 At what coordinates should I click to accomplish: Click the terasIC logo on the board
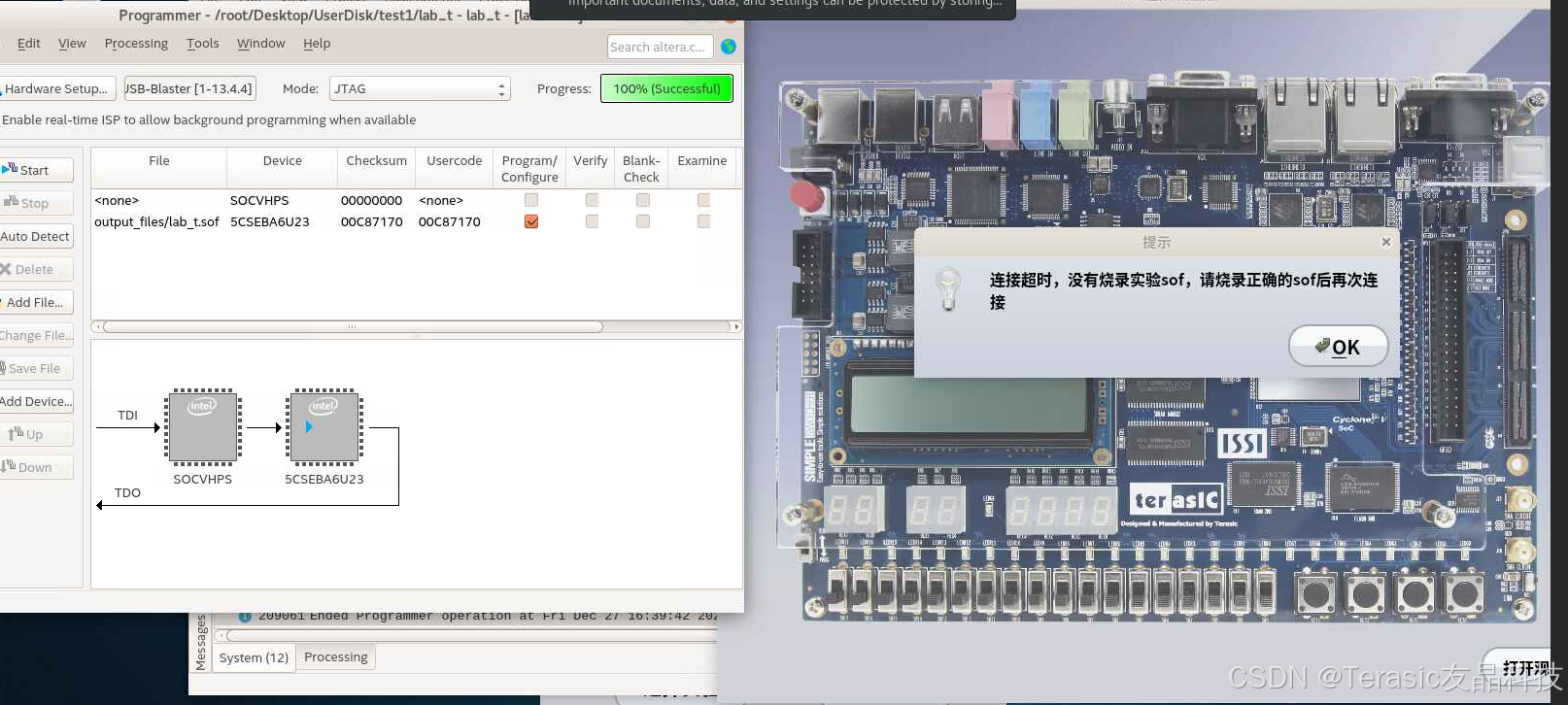pyautogui.click(x=1176, y=500)
